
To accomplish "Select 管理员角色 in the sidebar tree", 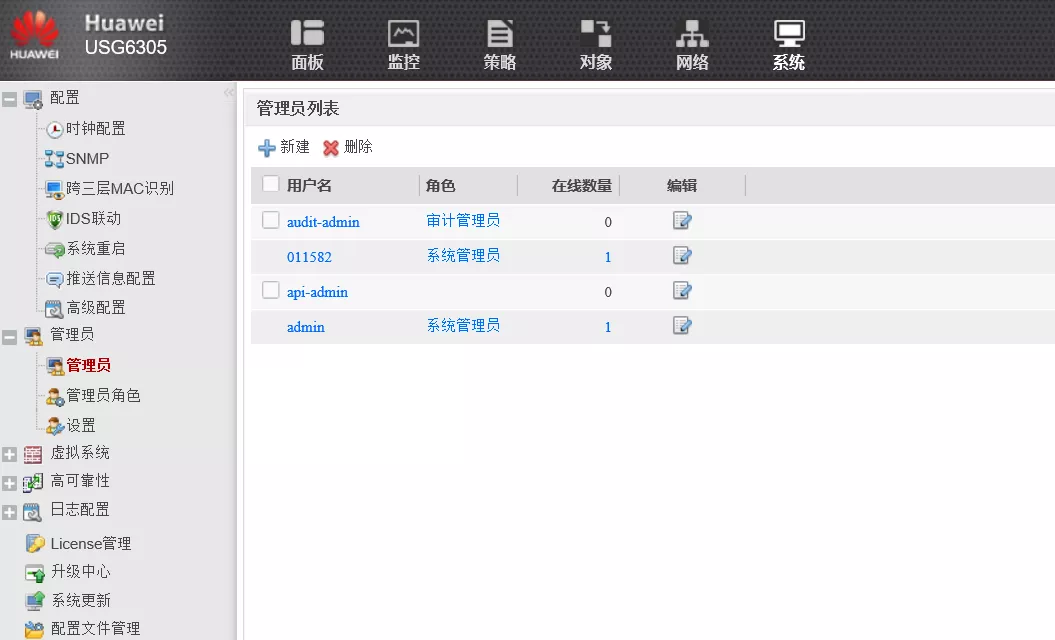I will pyautogui.click(x=103, y=396).
